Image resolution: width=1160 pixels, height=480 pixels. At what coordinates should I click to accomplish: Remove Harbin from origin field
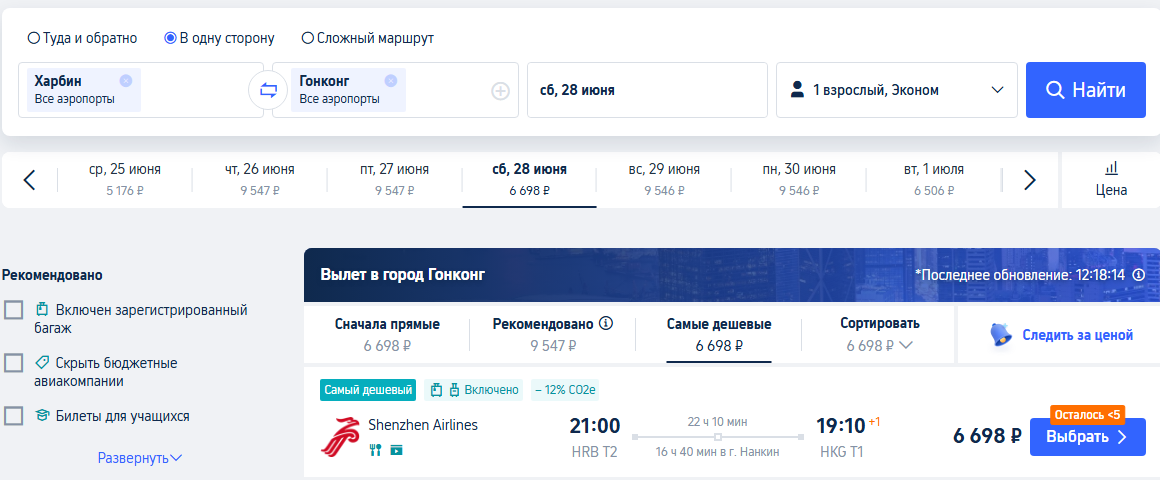click(x=126, y=81)
